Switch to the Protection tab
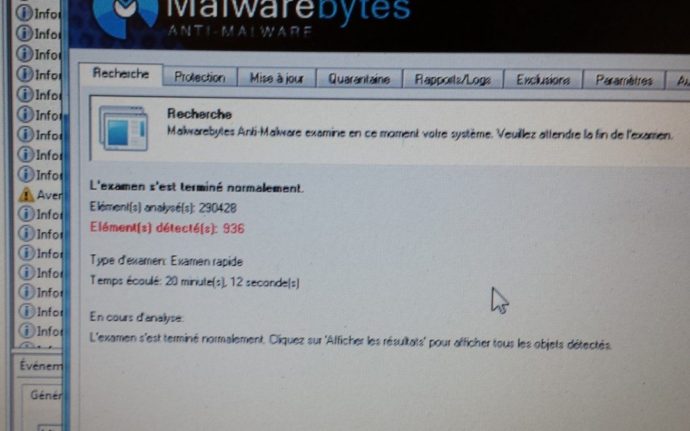Image resolution: width=690 pixels, height=431 pixels. click(200, 77)
